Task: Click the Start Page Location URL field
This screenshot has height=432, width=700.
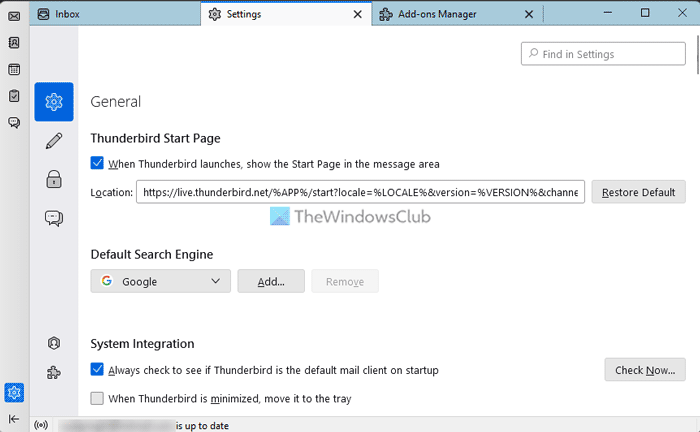Action: (x=360, y=192)
